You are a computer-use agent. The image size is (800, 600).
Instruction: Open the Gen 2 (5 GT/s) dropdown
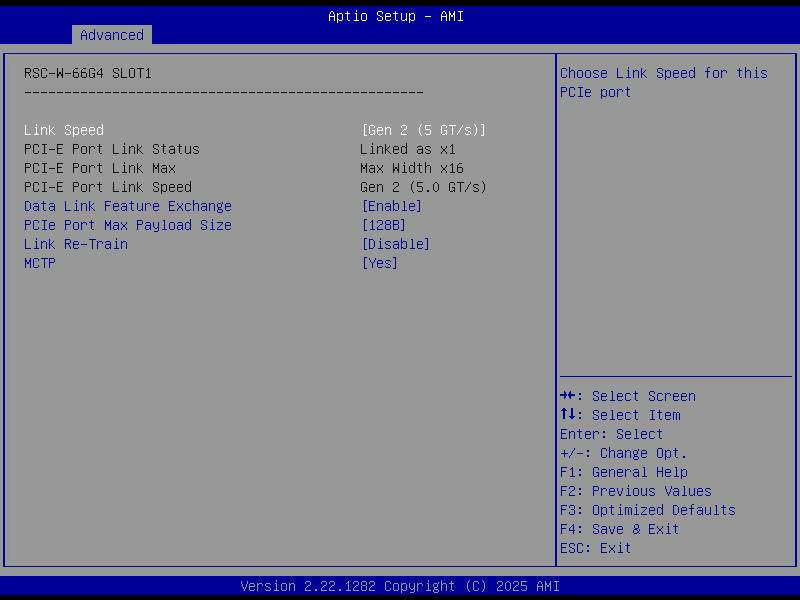click(423, 130)
